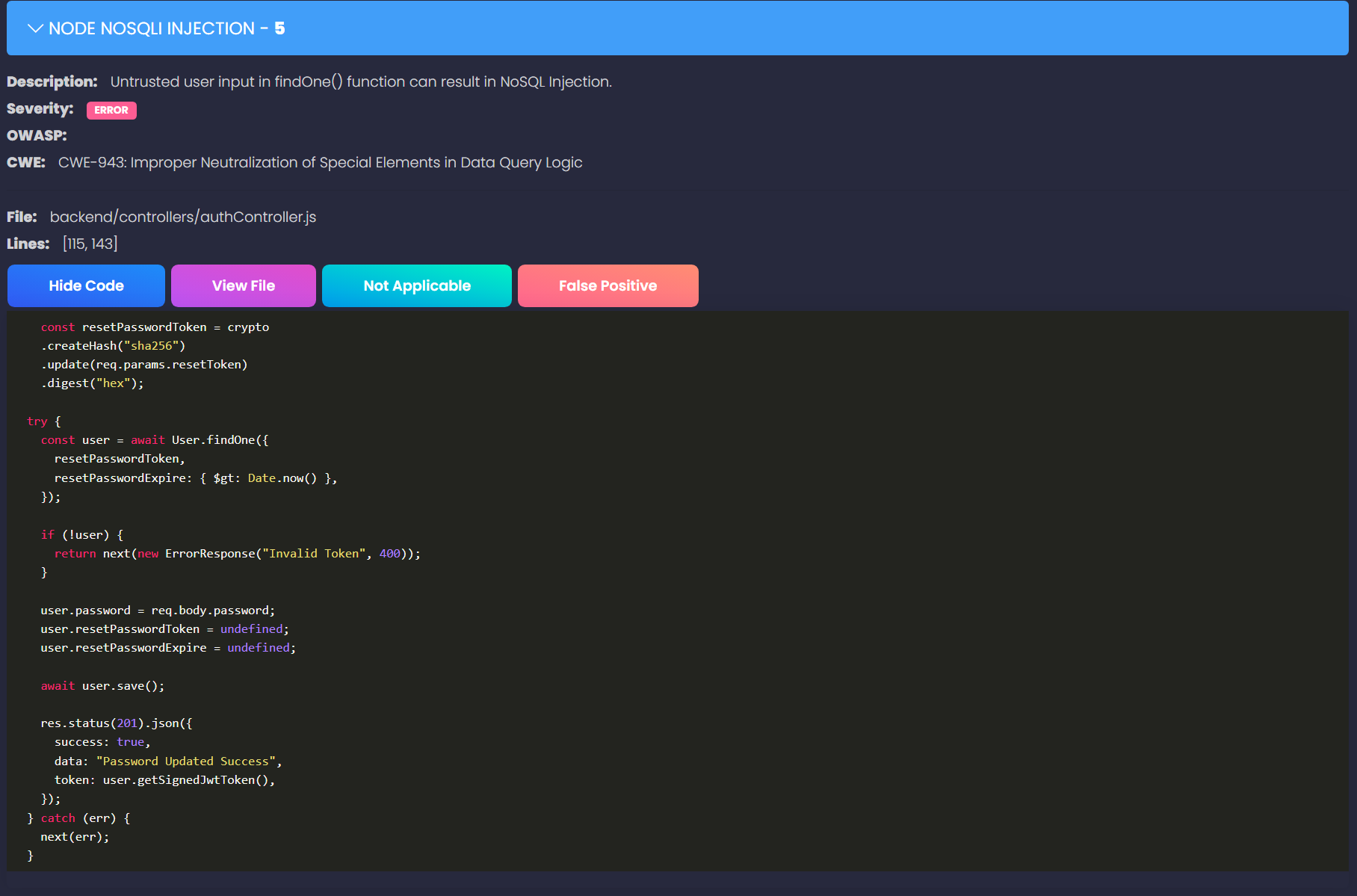1357x896 pixels.
Task: Select the $gt: Date.now() expression
Action: click(265, 478)
